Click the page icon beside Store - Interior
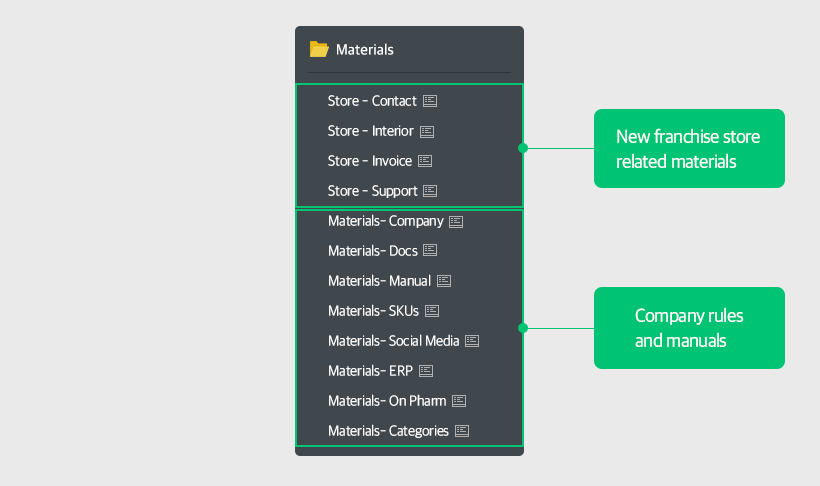Screen dimensions: 820x486 pyautogui.click(x=427, y=131)
